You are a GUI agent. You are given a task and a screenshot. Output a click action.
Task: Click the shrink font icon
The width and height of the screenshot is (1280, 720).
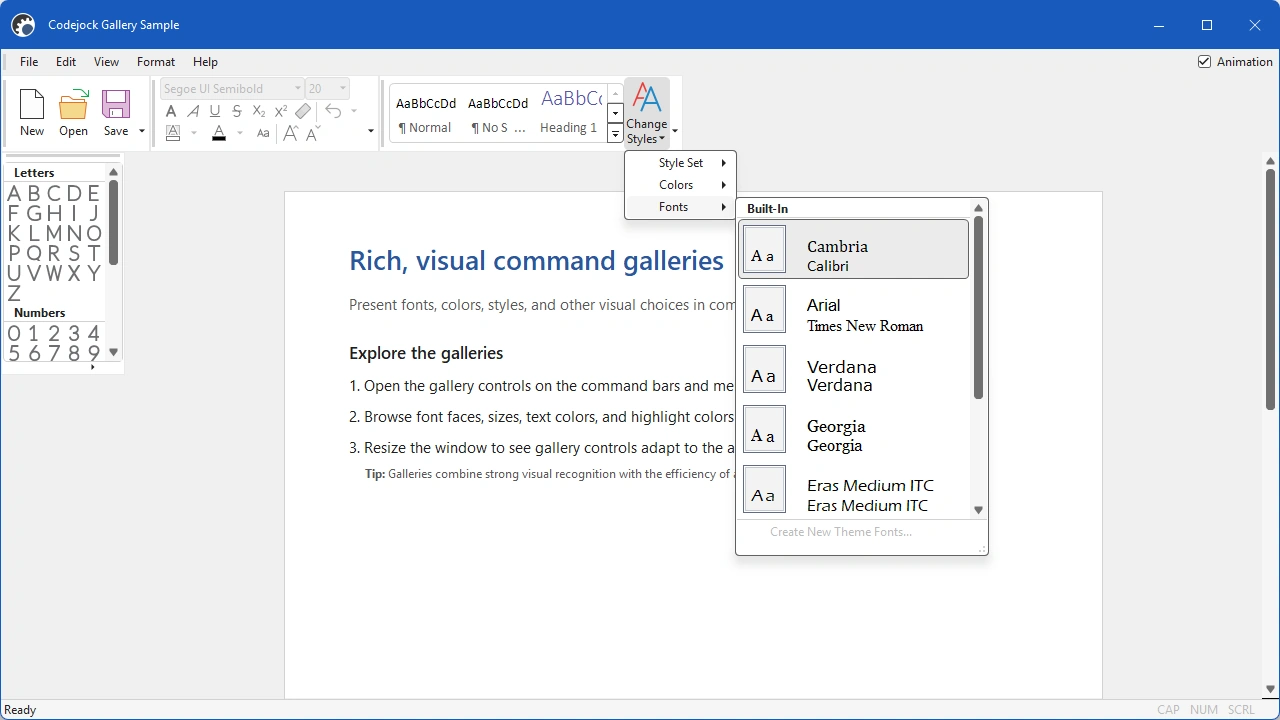tap(313, 133)
